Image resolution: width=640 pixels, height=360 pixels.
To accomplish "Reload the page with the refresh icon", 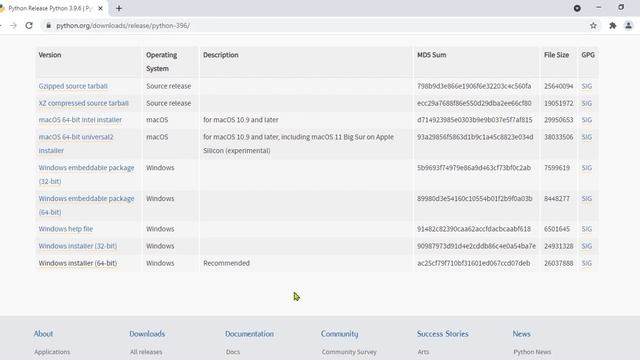I will (29, 25).
